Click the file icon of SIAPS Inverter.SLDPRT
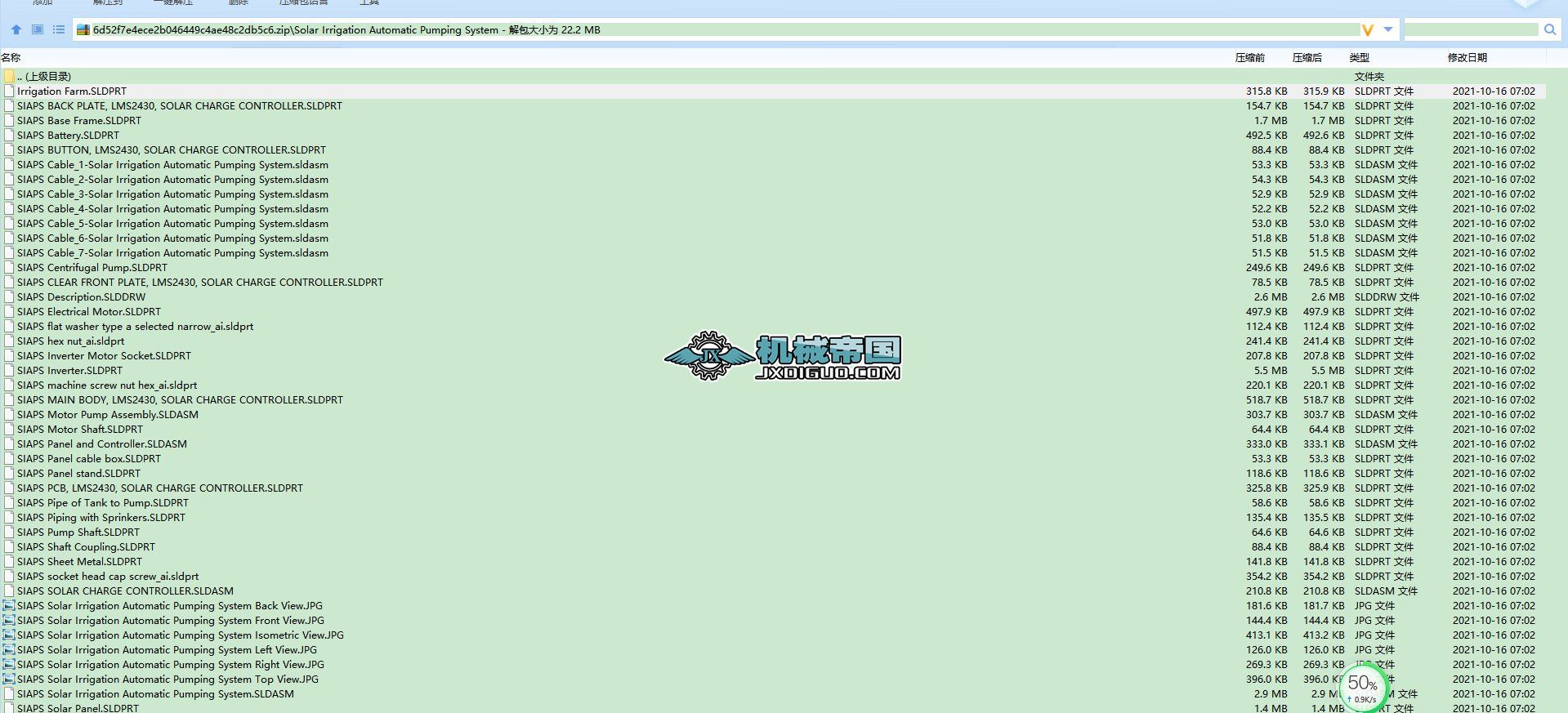The image size is (1568, 713). click(x=9, y=371)
